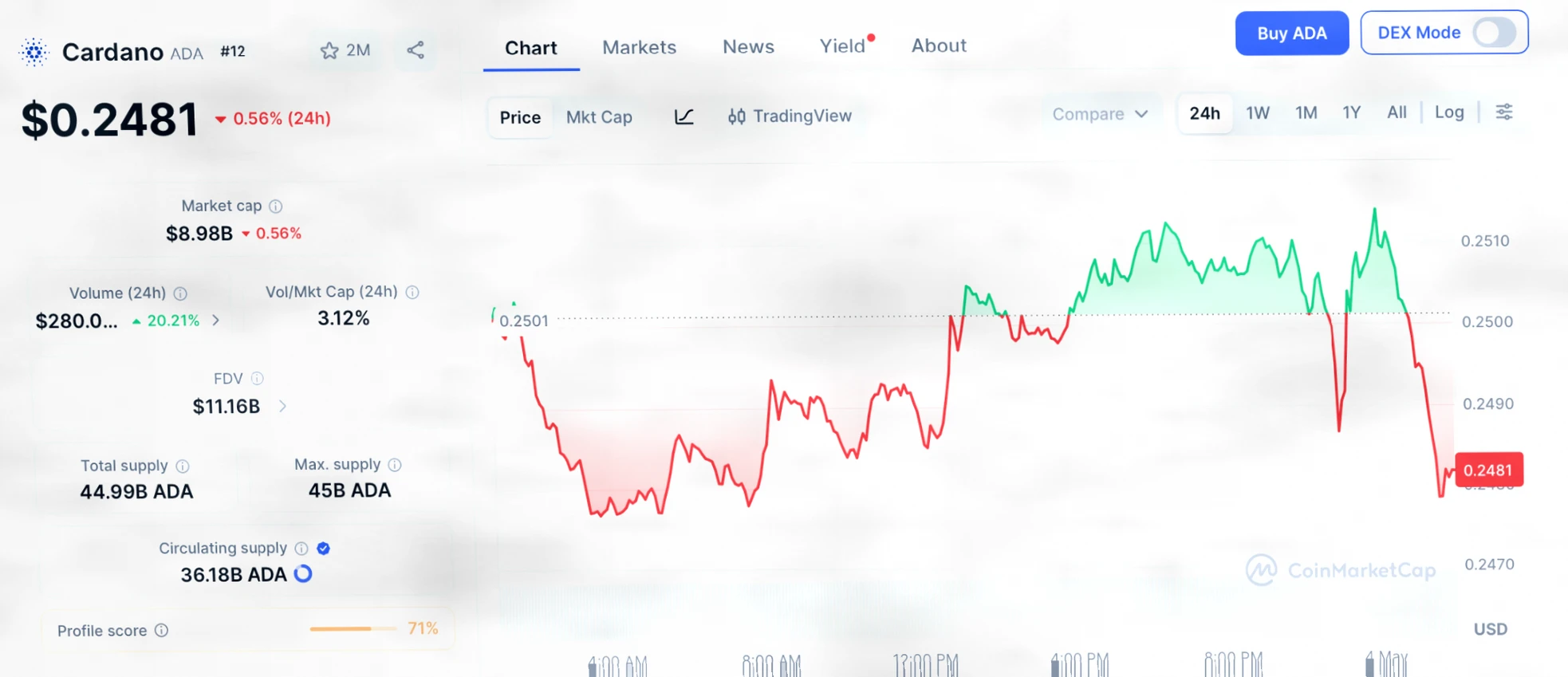The image size is (1568, 677).
Task: Click the Profile score progress bar
Action: tap(353, 629)
